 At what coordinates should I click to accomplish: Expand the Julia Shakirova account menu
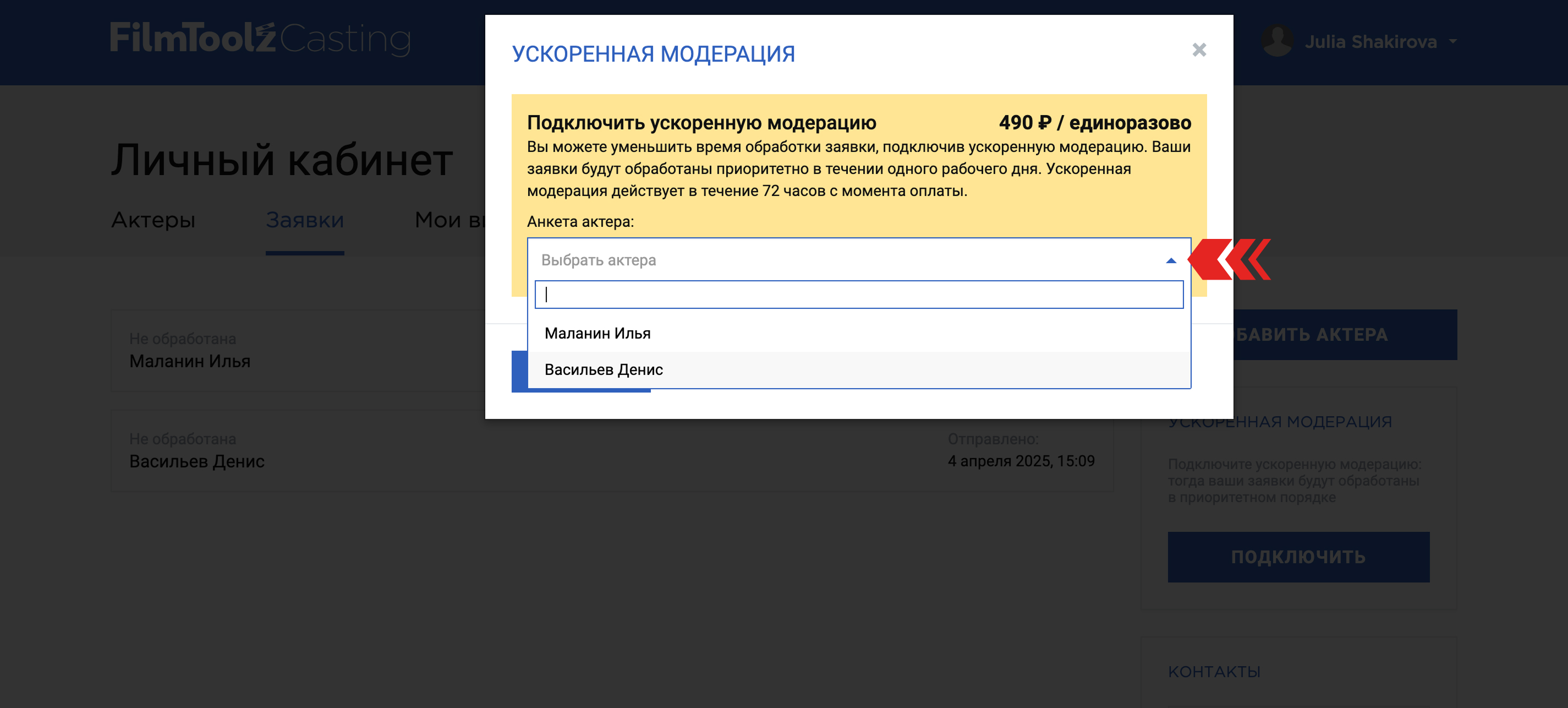pos(1453,42)
